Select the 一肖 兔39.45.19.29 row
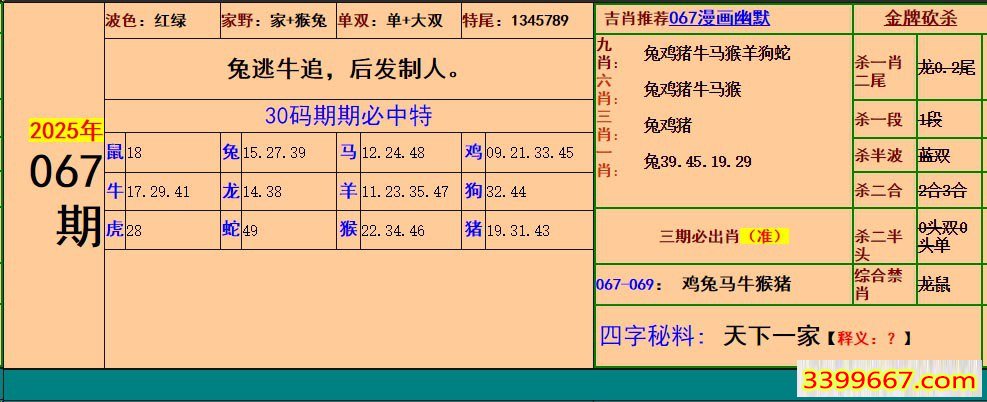Viewport: 987px width, 402px height. [x=698, y=161]
